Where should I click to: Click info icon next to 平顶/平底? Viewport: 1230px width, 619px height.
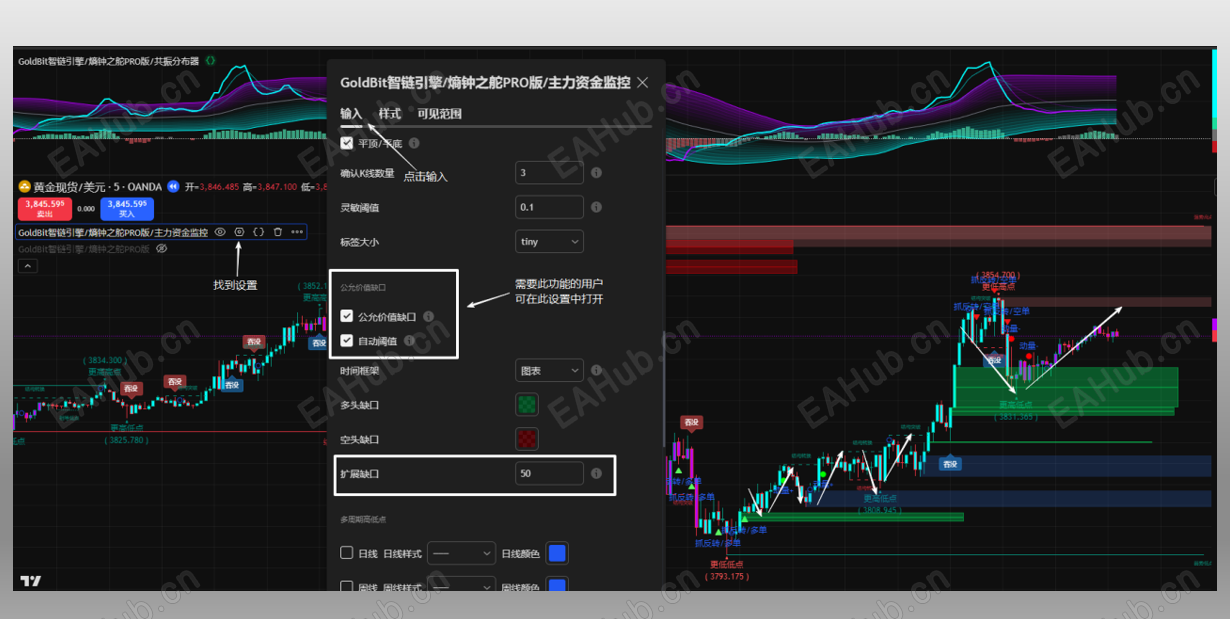click(x=414, y=143)
